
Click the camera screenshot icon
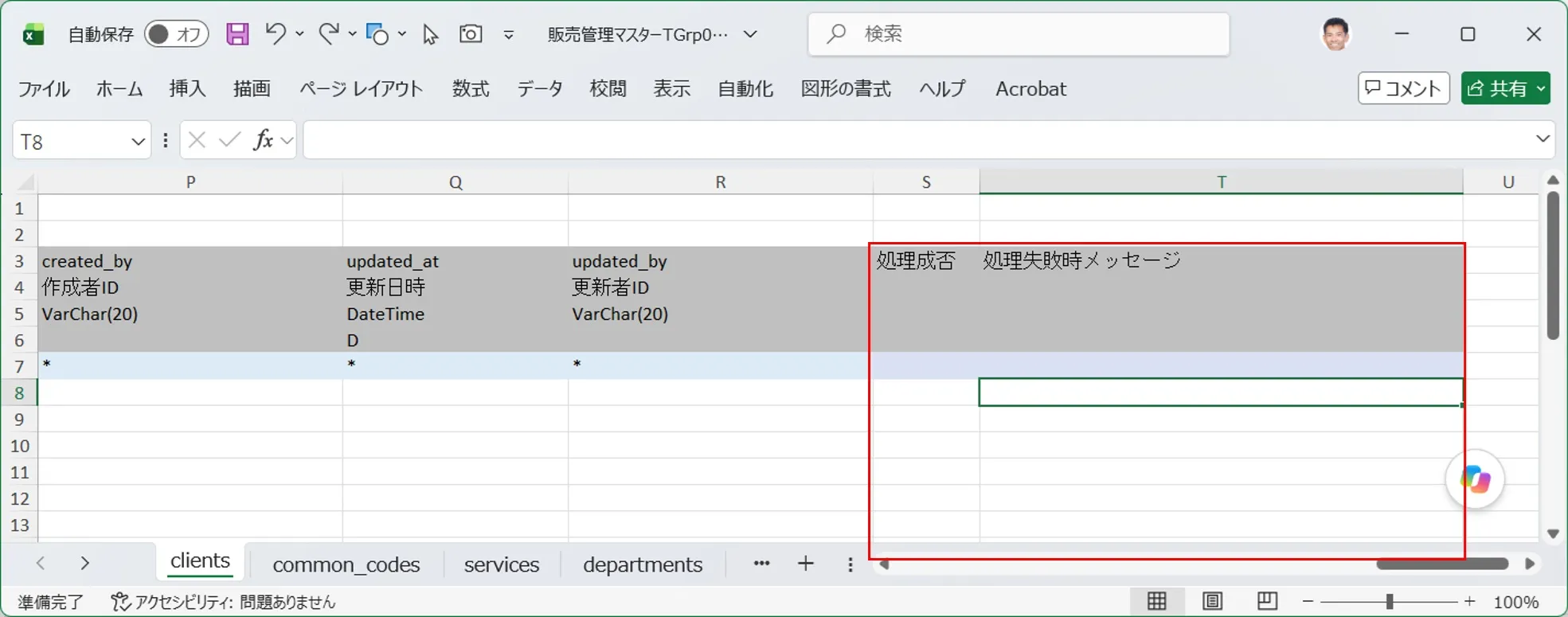tap(471, 33)
